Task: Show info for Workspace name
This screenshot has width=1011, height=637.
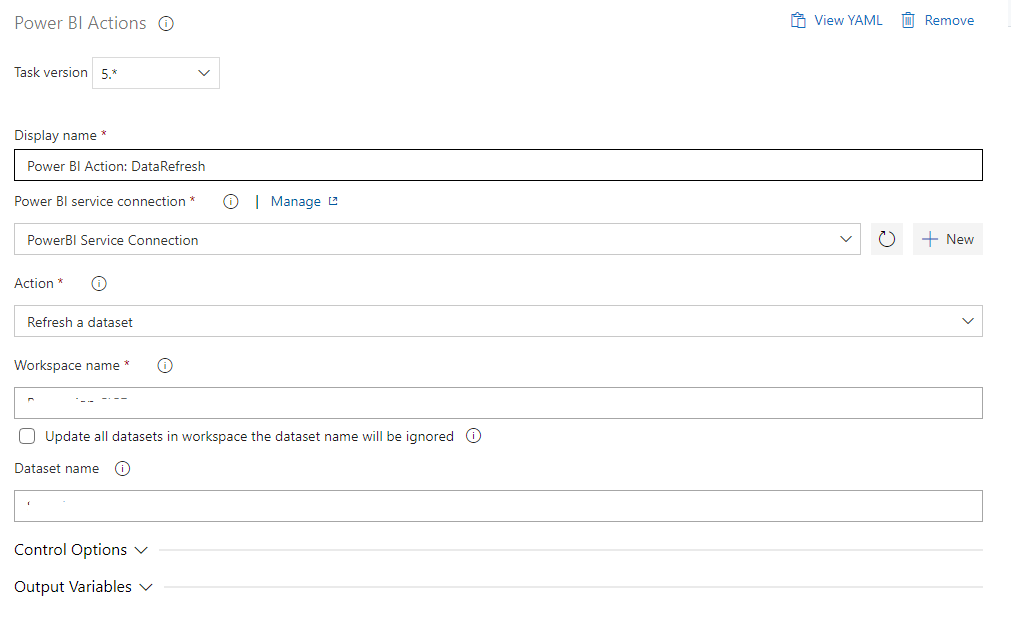Action: click(x=165, y=366)
